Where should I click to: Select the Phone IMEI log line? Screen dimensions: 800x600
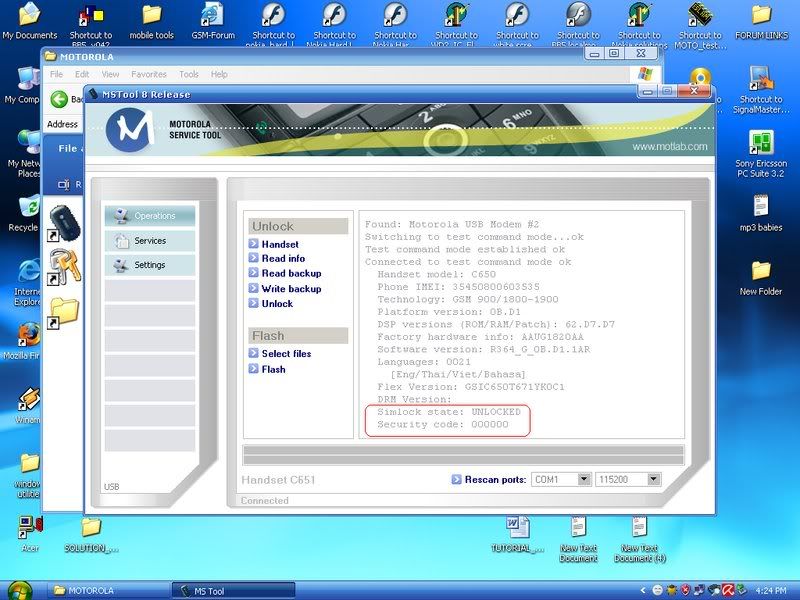click(x=458, y=287)
